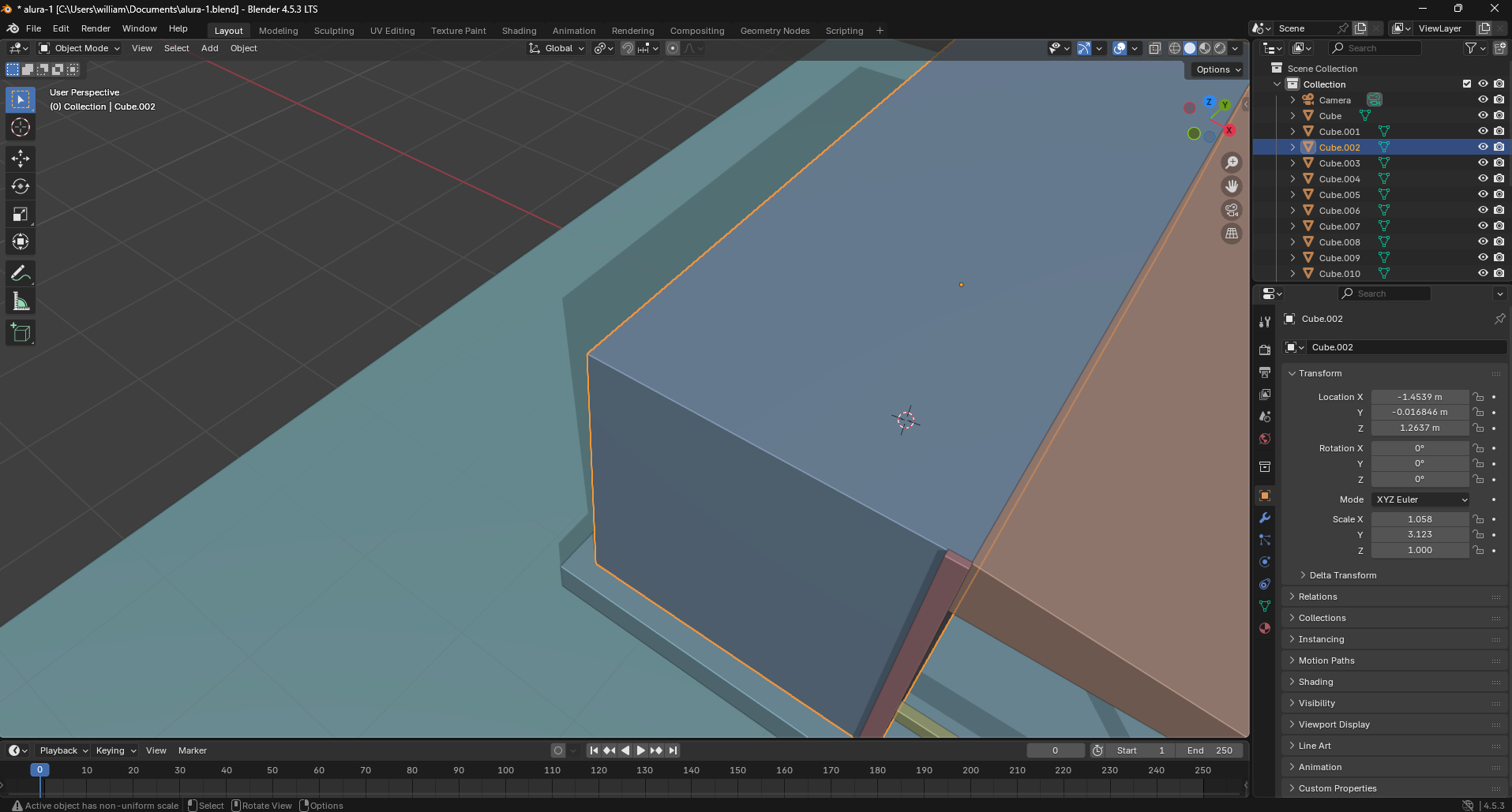
Task: Switch to the Sculpting workspace tab
Action: pyautogui.click(x=334, y=31)
